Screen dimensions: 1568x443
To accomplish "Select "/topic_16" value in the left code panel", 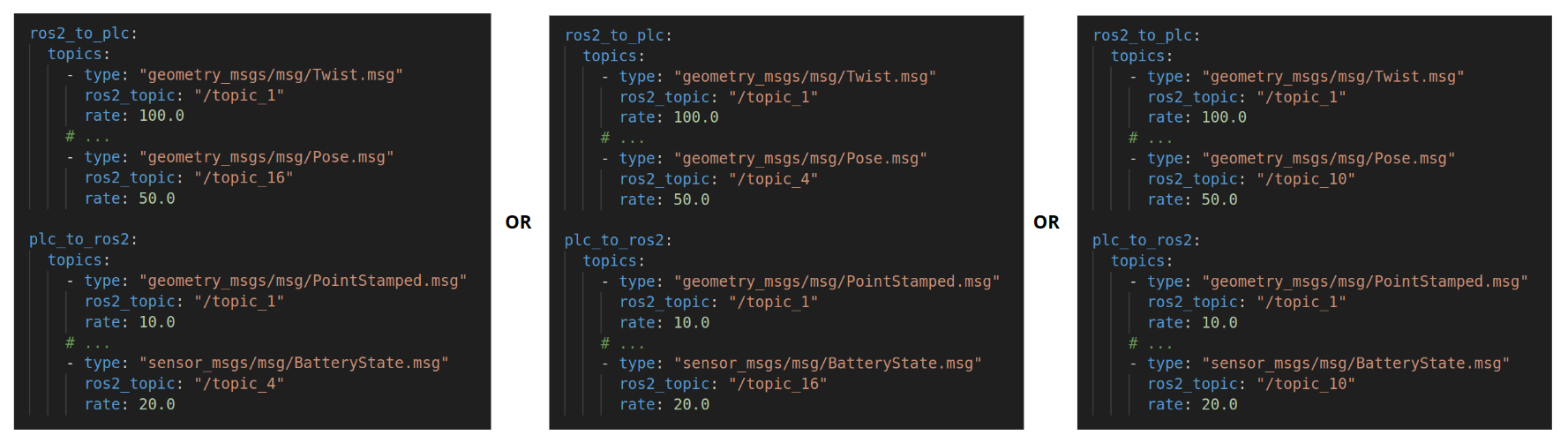I will tap(244, 177).
